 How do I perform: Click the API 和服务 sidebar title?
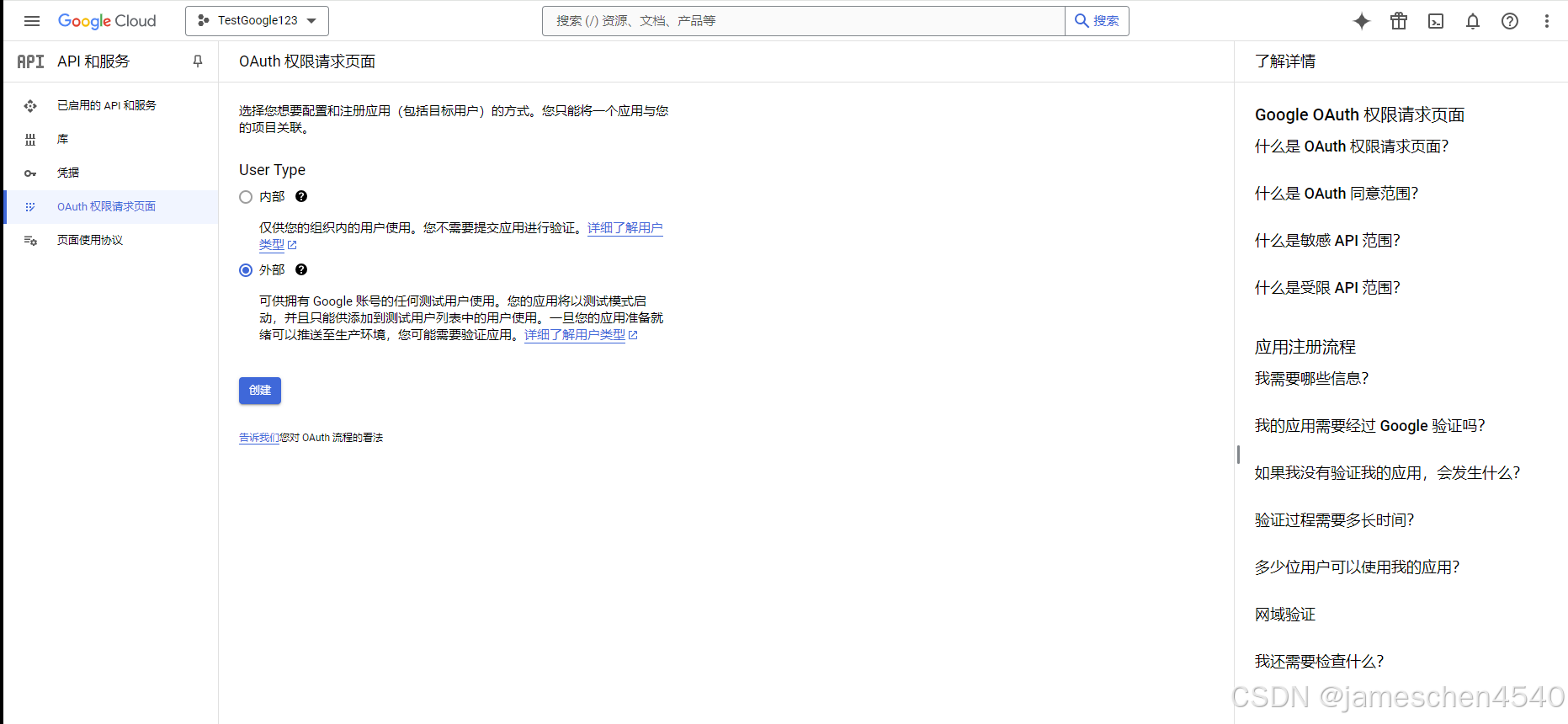(93, 61)
